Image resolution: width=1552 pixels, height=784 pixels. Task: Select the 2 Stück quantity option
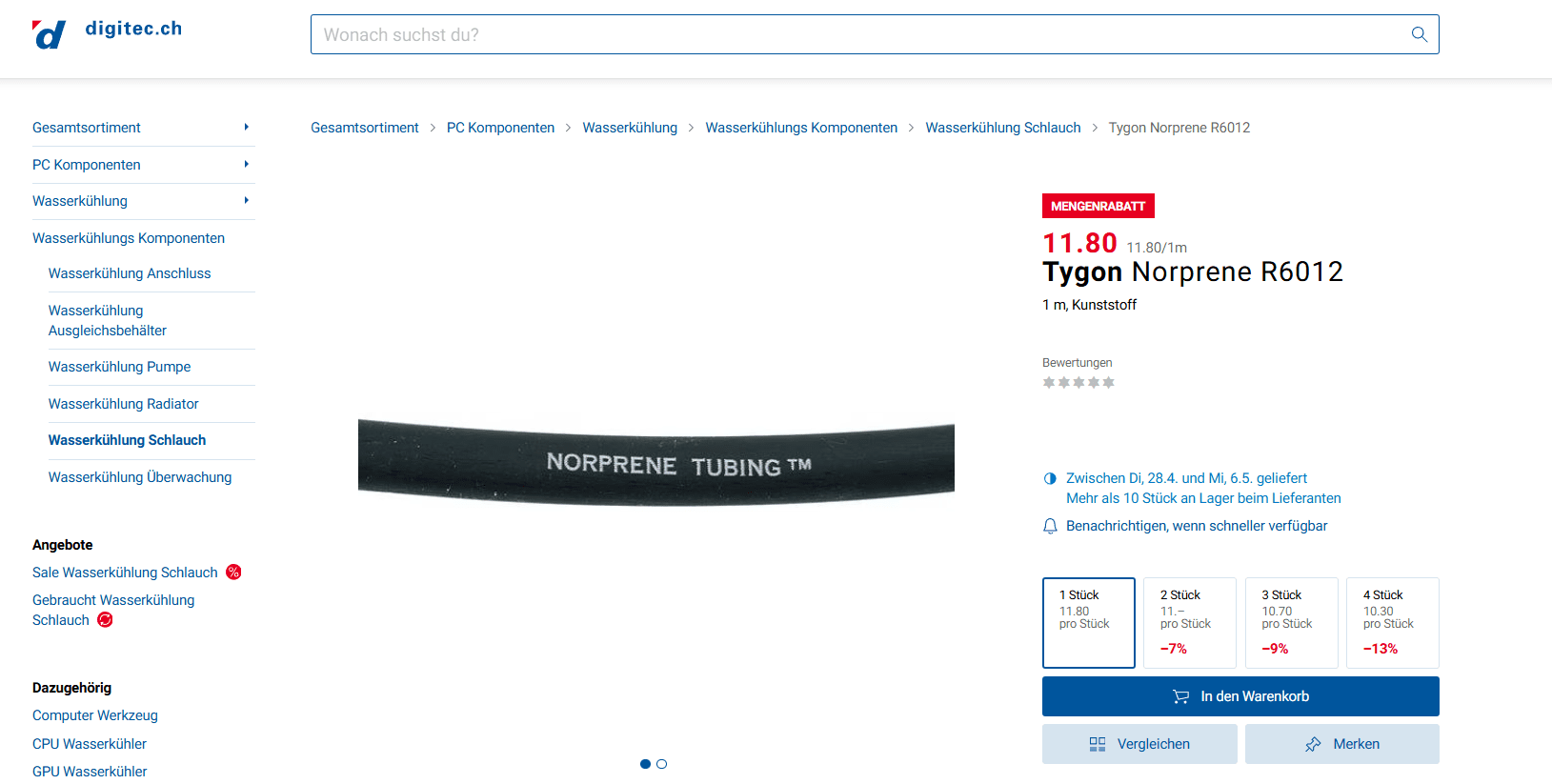pyautogui.click(x=1190, y=623)
